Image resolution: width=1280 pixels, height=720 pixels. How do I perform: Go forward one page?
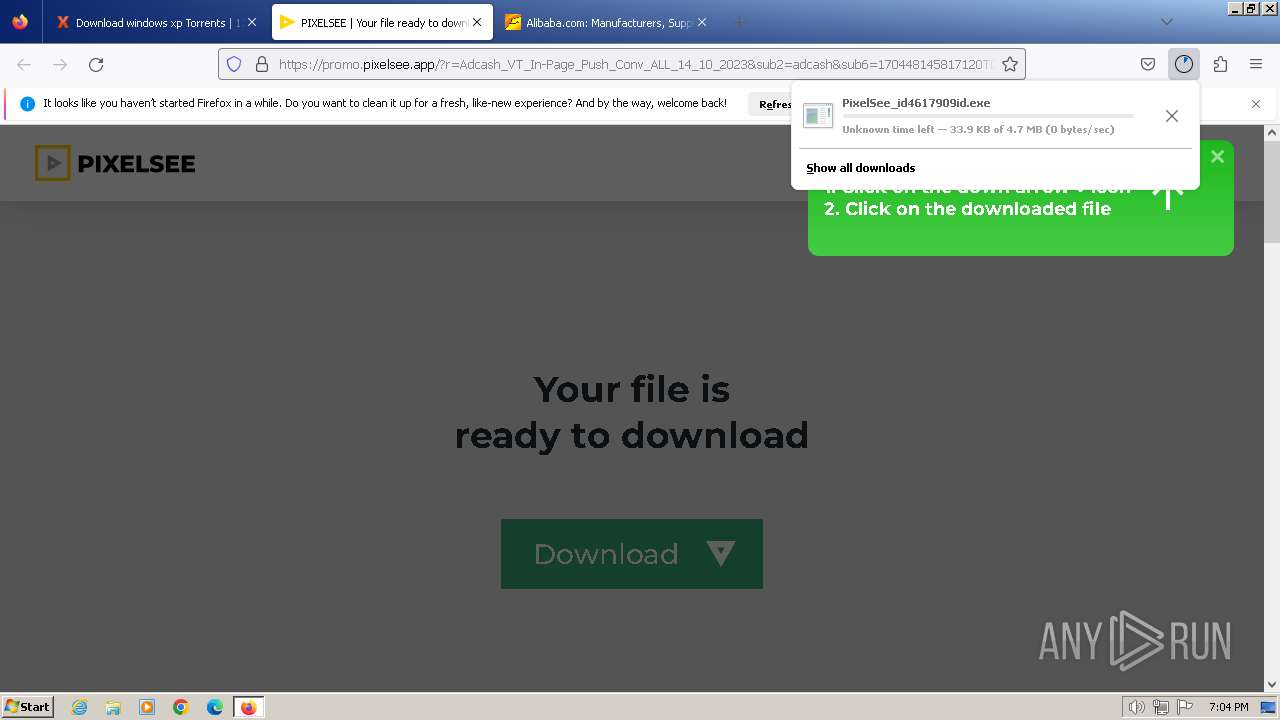click(60, 64)
